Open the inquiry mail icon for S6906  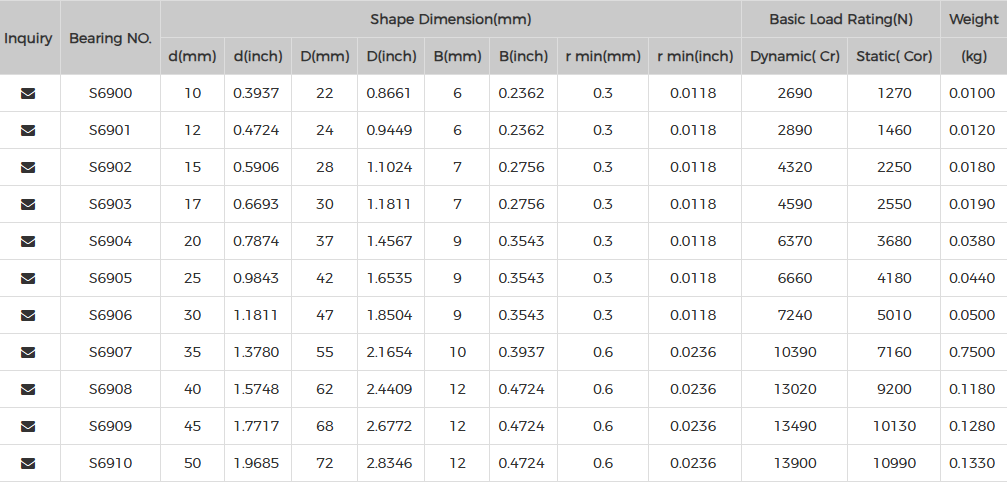(28, 315)
